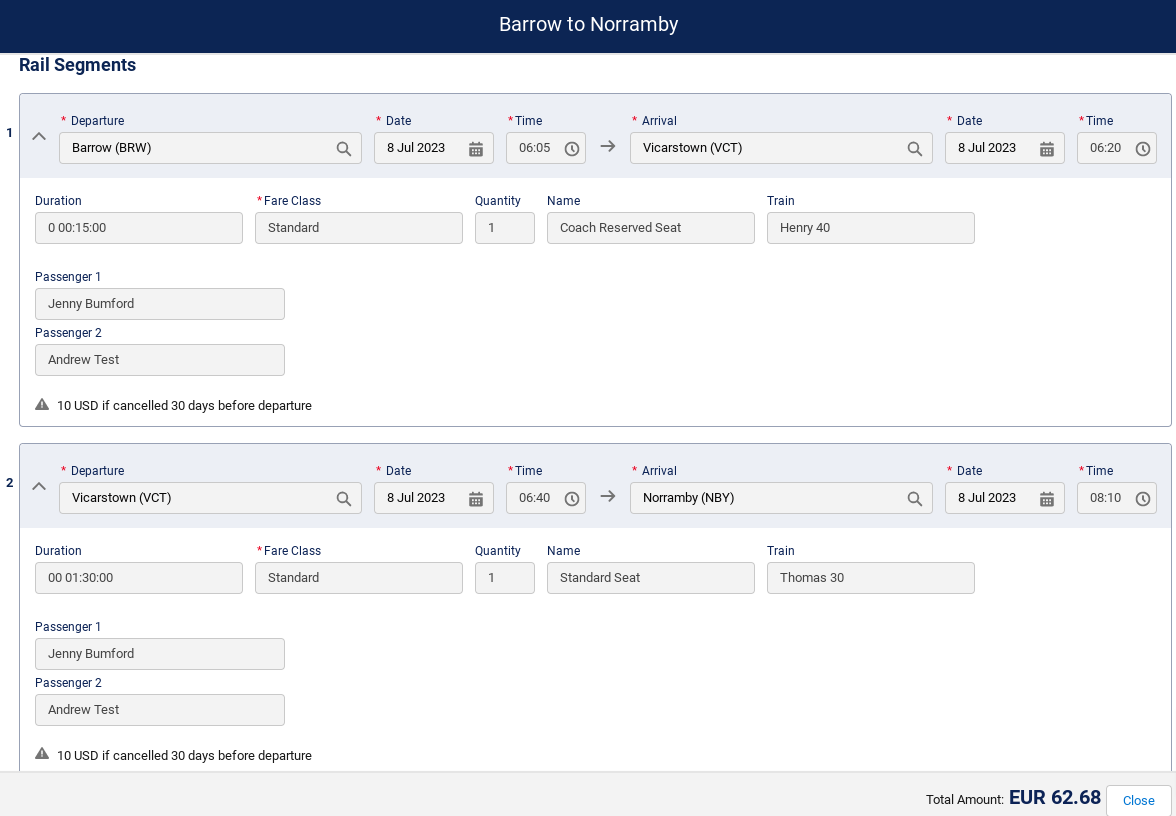Click Coach Reserved Seat name field

pos(650,228)
